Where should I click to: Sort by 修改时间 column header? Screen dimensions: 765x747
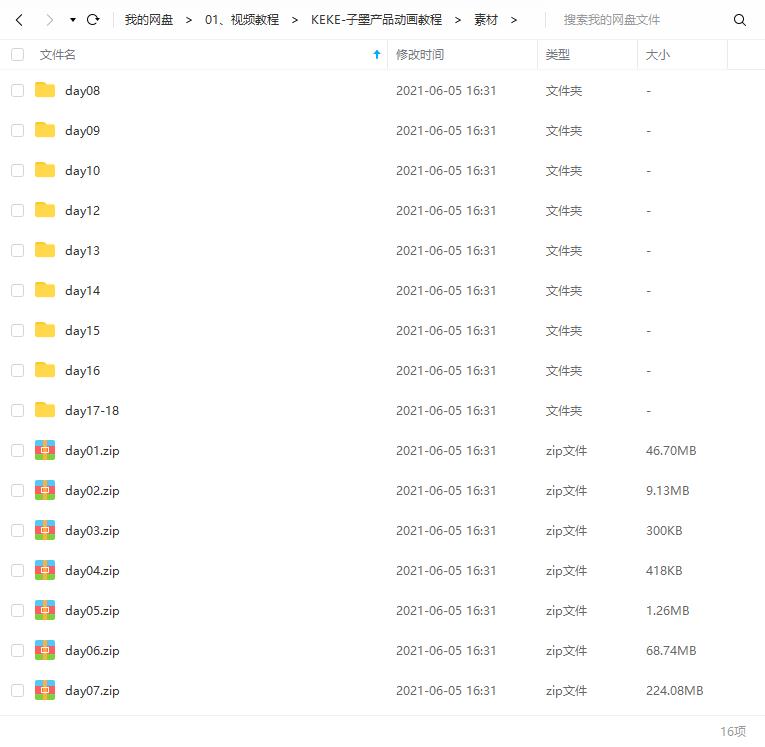click(x=420, y=55)
